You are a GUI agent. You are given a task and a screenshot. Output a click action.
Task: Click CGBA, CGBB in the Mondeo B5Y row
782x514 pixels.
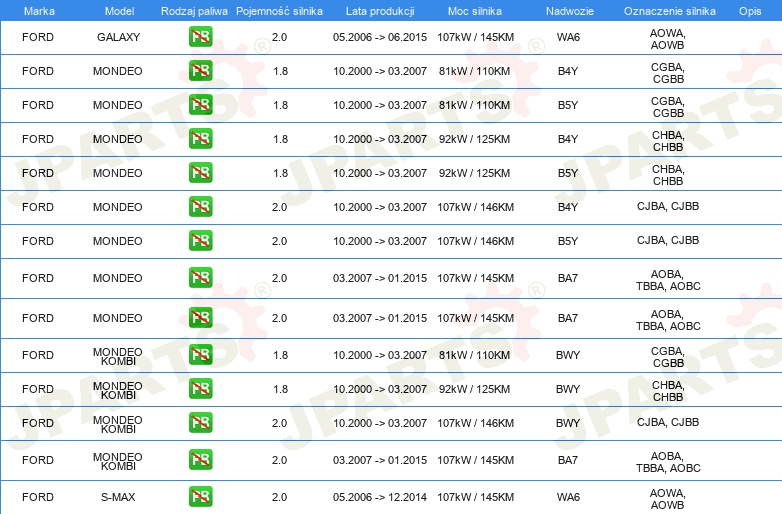(668, 107)
